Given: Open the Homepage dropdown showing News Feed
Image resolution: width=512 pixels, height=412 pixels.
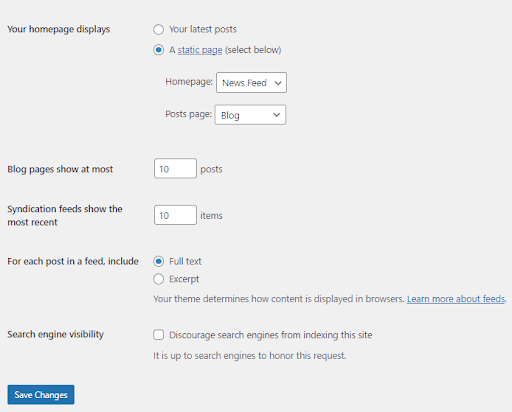Looking at the screenshot, I should pyautogui.click(x=251, y=82).
